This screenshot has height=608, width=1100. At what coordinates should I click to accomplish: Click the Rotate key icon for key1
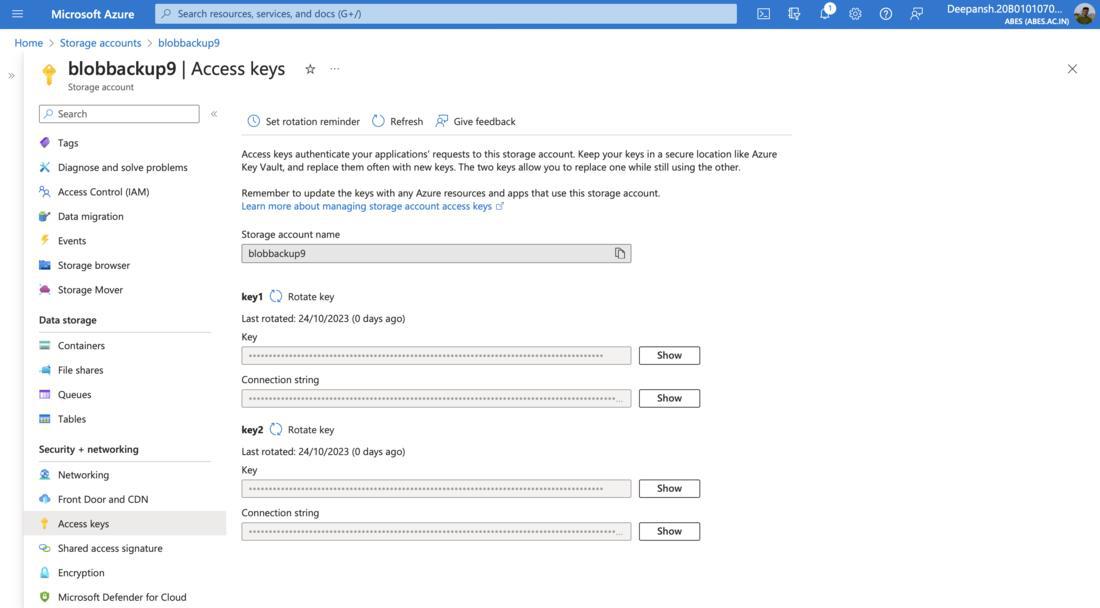click(x=276, y=297)
